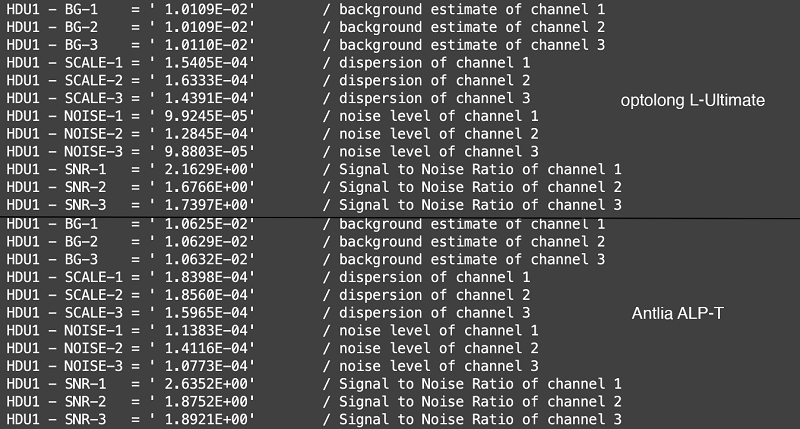Select the top BG-1 value 1.0109E-02

206,9
